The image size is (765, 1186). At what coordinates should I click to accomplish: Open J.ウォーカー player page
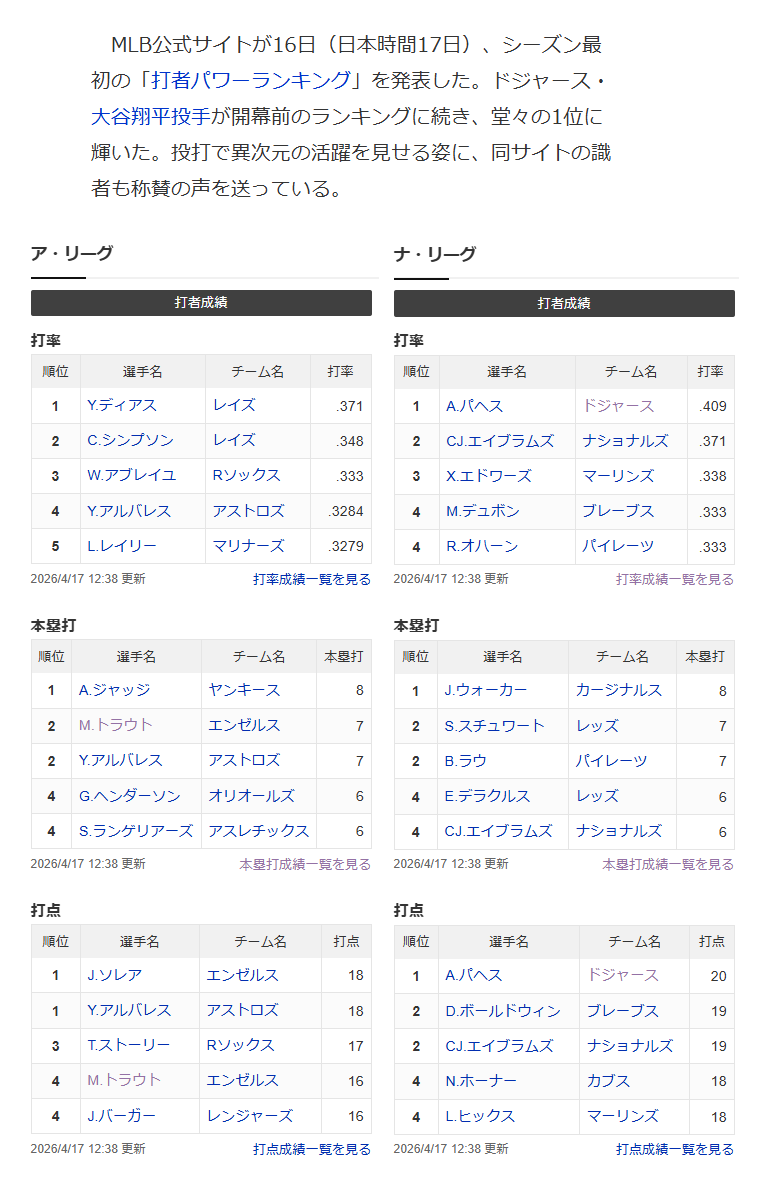pyautogui.click(x=486, y=690)
